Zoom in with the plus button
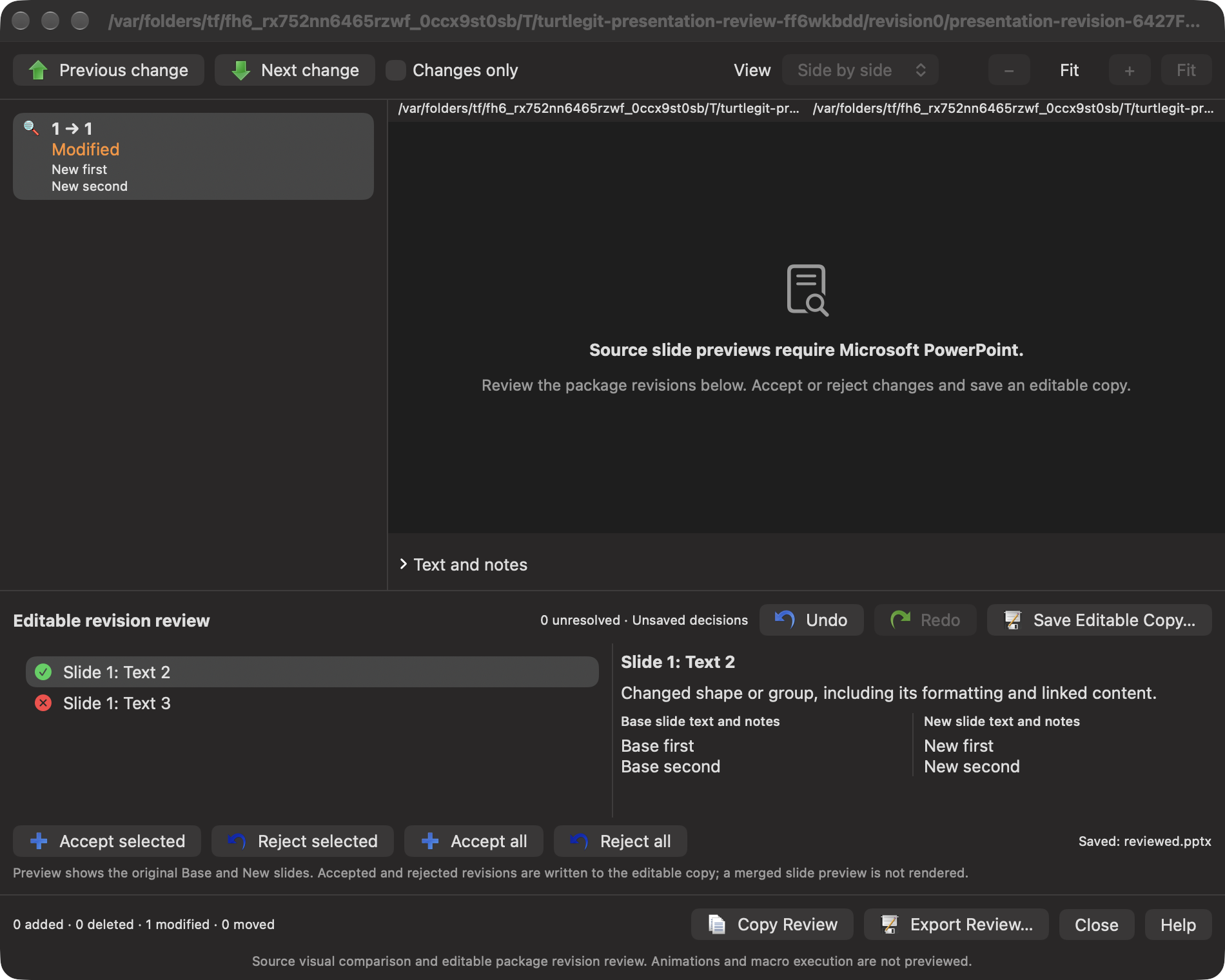1225x980 pixels. pyautogui.click(x=1130, y=70)
